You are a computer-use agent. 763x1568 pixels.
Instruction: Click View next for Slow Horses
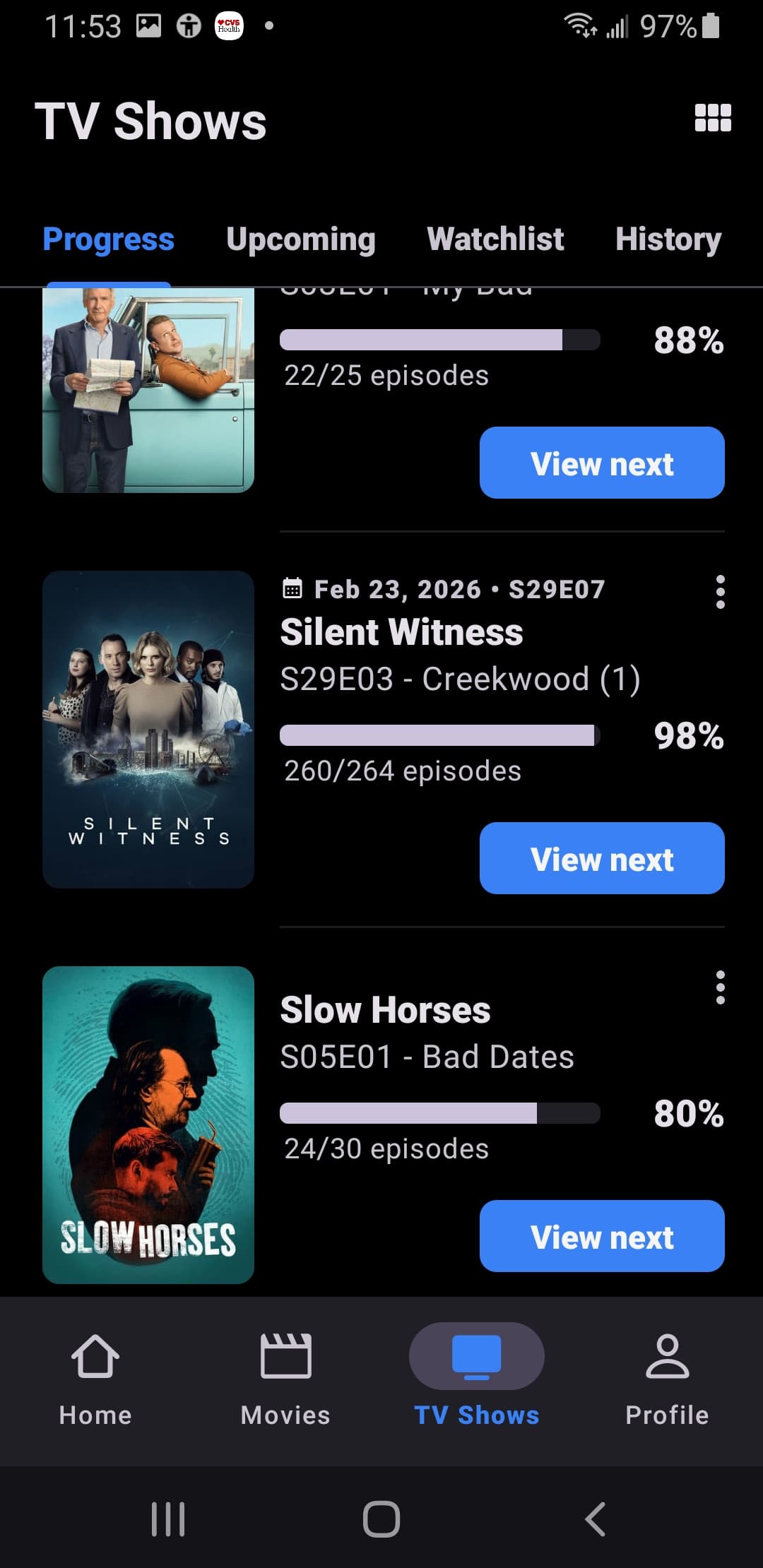click(x=602, y=1236)
